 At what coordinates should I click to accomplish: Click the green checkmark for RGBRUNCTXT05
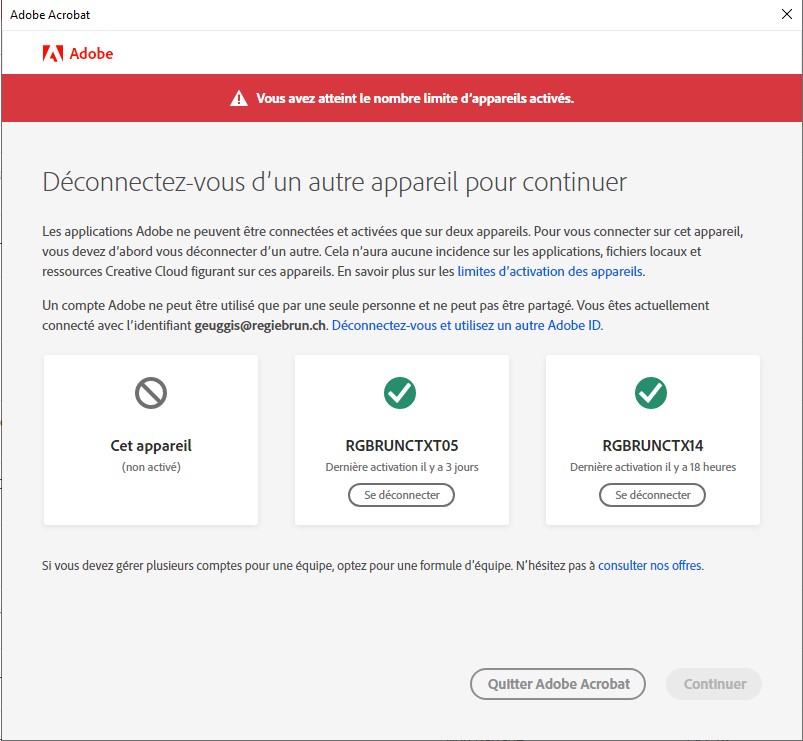coord(400,394)
